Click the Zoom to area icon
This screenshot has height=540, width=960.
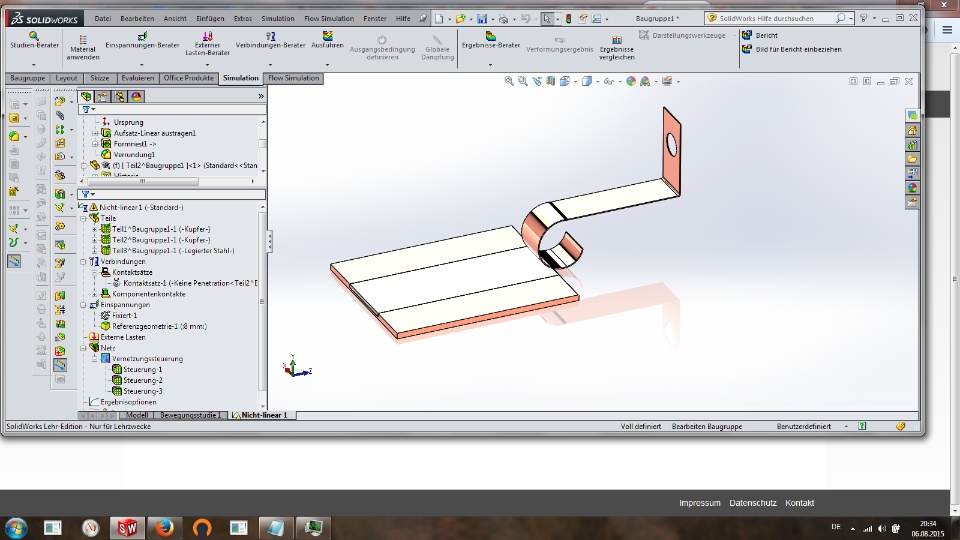coord(522,81)
